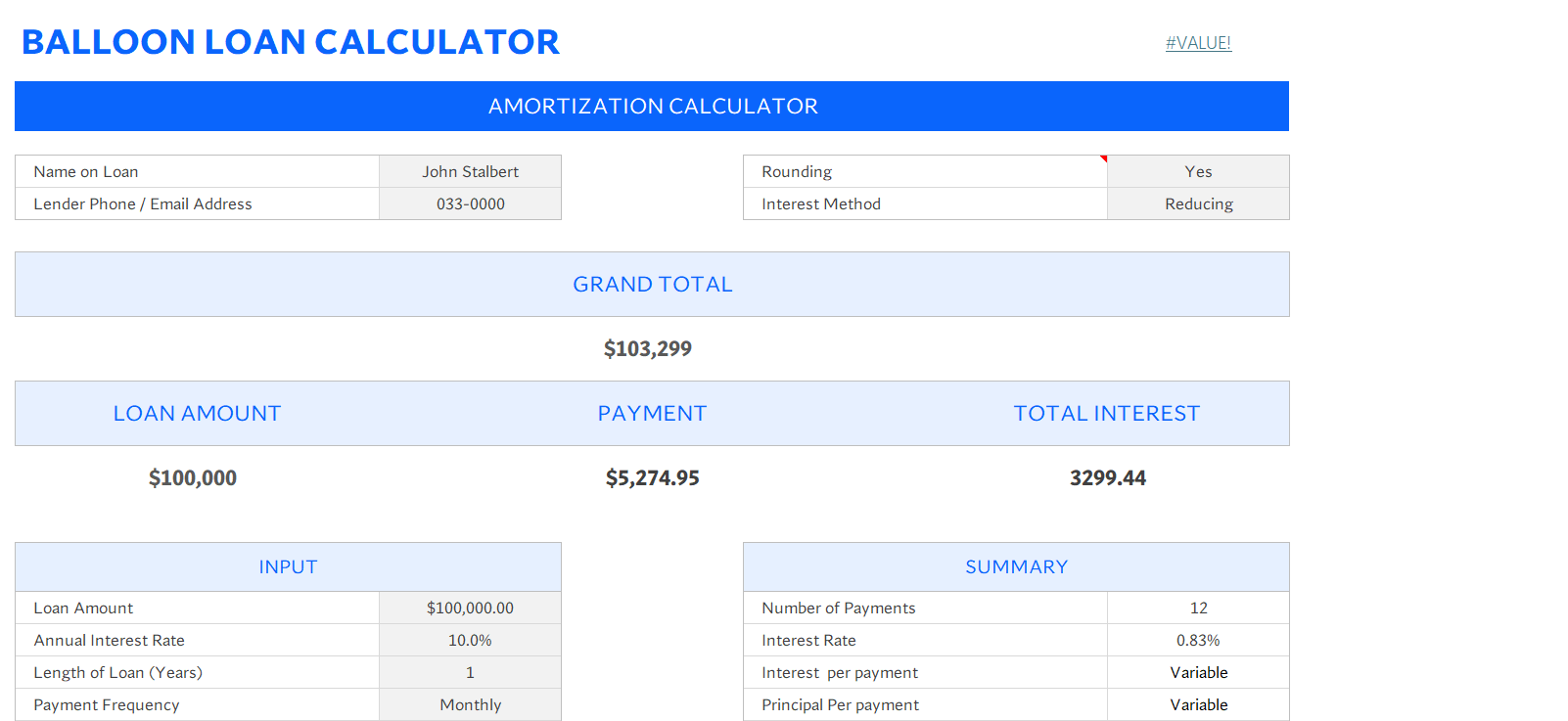Click the INPUT section header
Image resolution: width=1568 pixels, height=721 pixels.
(x=288, y=566)
